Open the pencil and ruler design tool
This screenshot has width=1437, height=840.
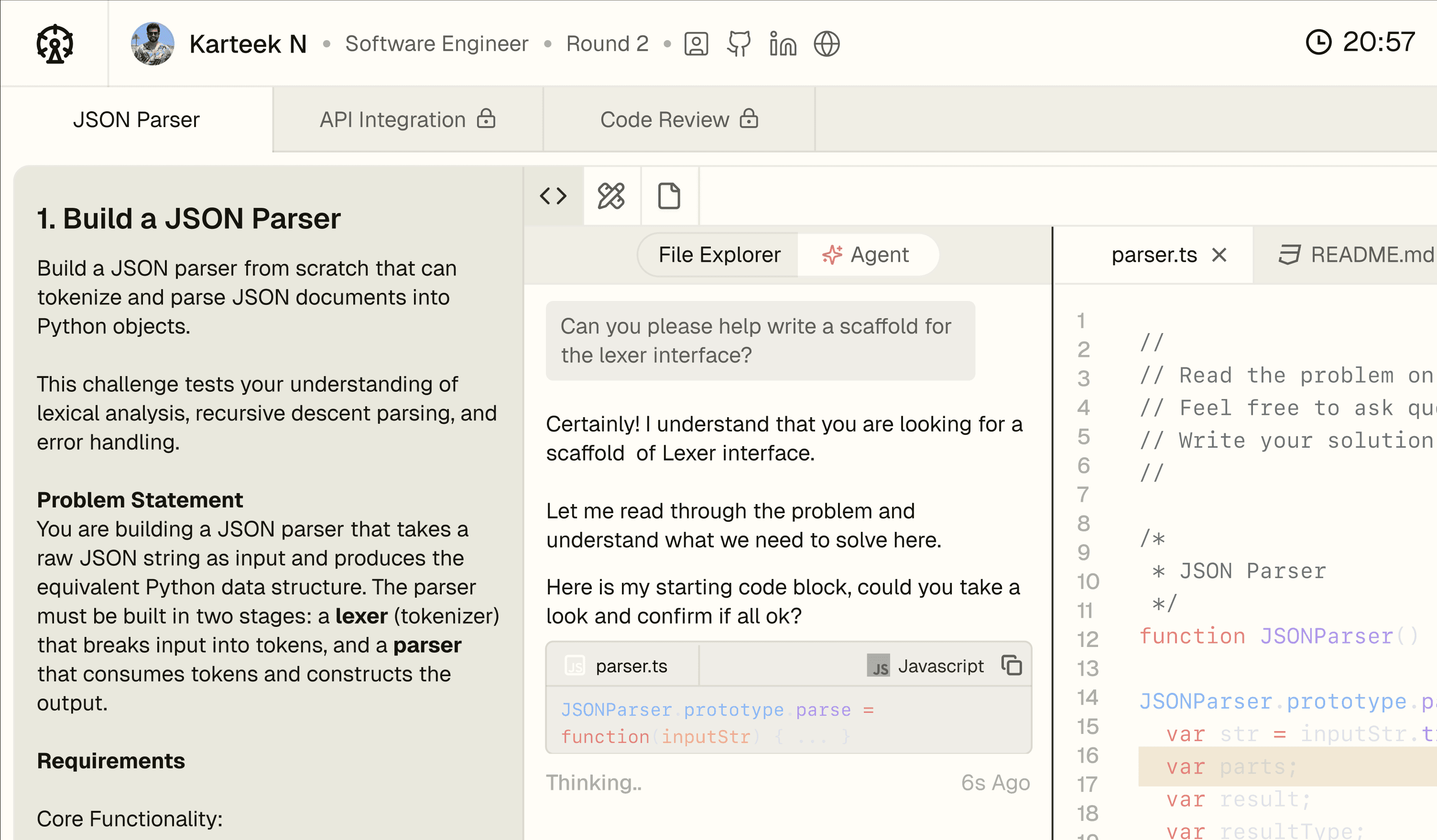click(611, 196)
